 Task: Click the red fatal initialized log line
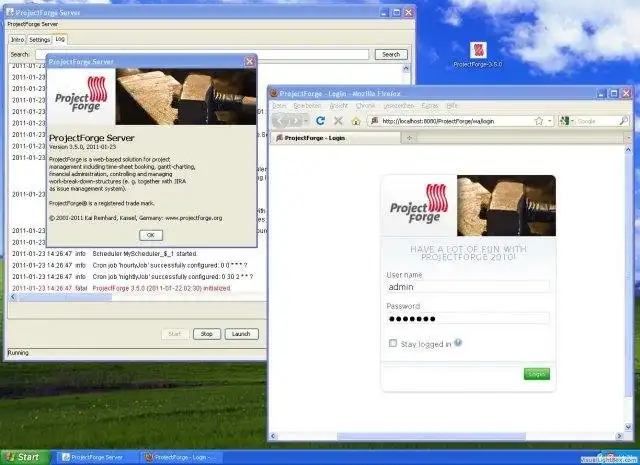121,288
